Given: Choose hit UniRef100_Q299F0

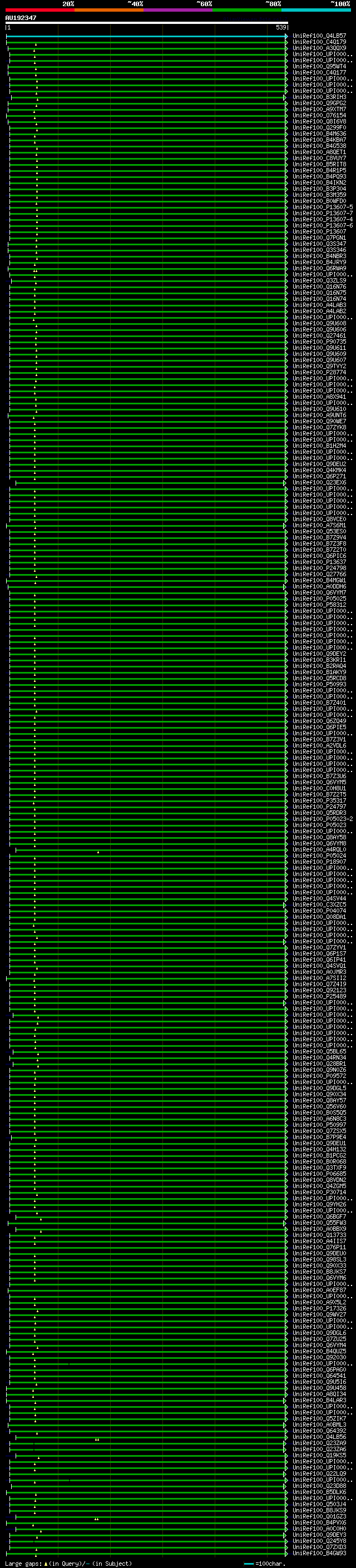Looking at the screenshot, I should click(319, 128).
